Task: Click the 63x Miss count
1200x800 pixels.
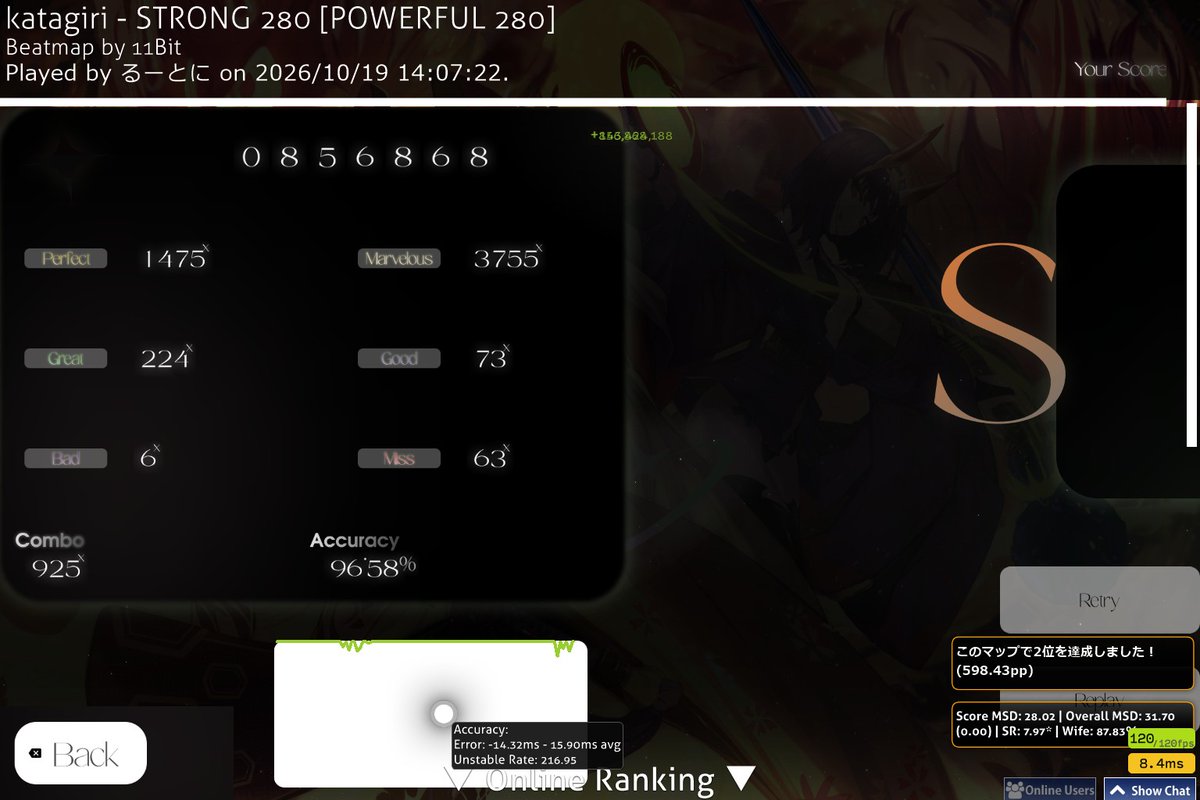Action: coord(491,458)
